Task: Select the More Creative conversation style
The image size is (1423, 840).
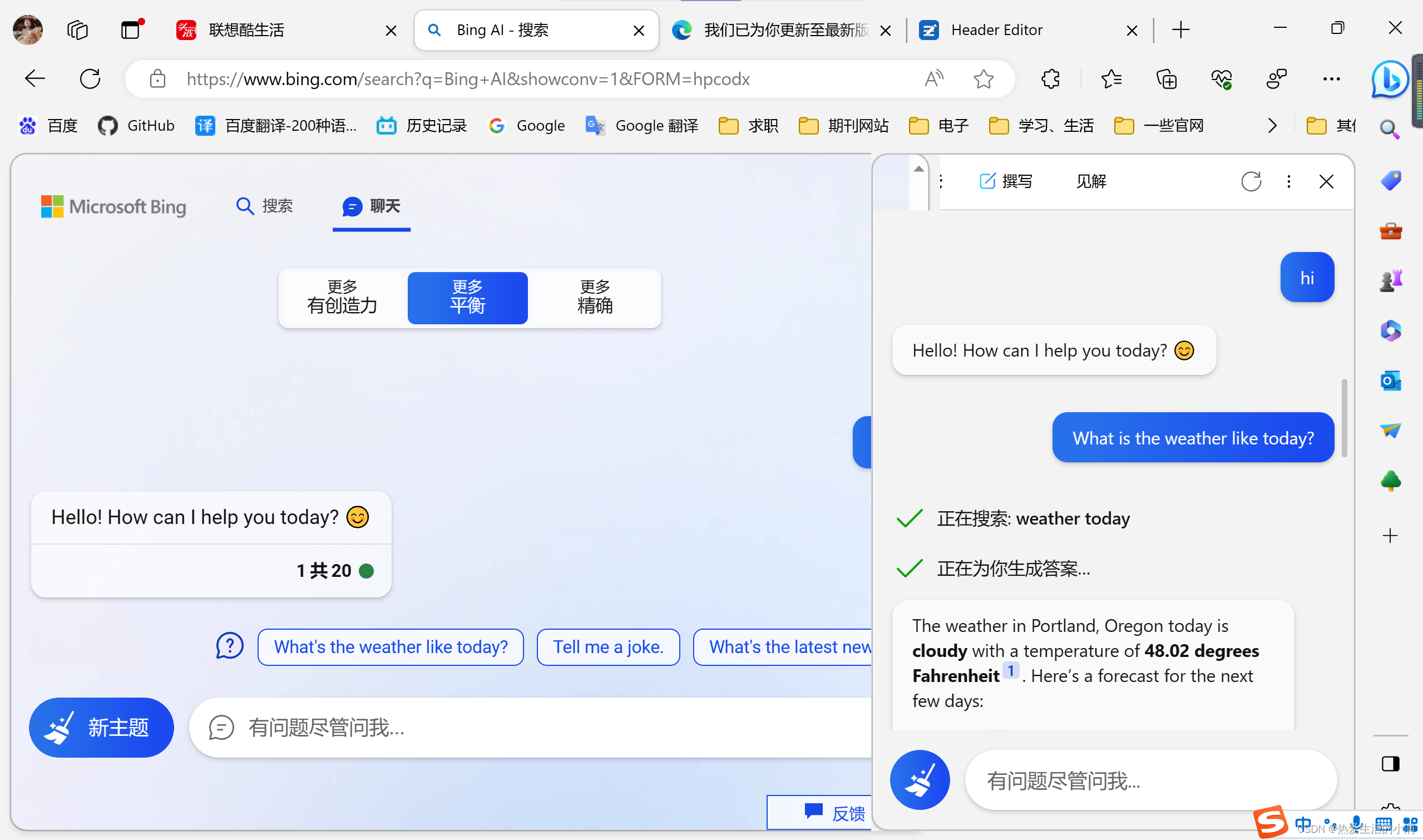Action: [x=343, y=298]
